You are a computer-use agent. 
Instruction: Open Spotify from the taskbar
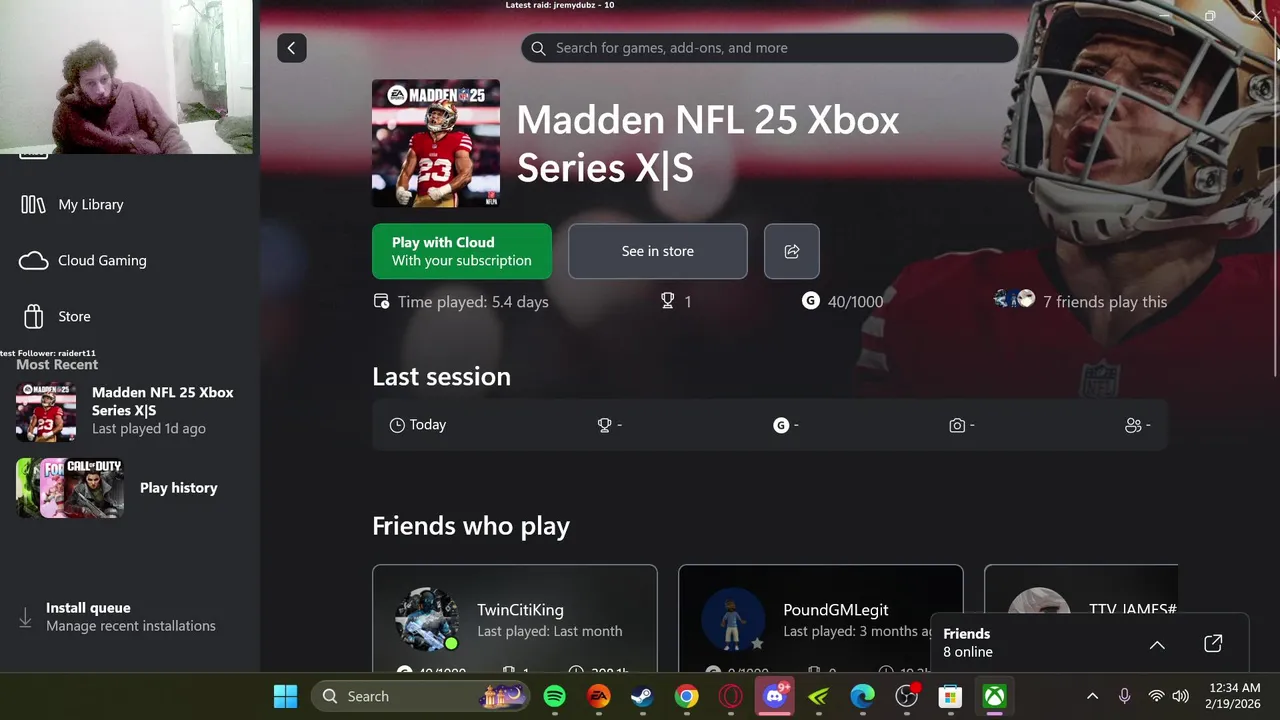pyautogui.click(x=555, y=696)
